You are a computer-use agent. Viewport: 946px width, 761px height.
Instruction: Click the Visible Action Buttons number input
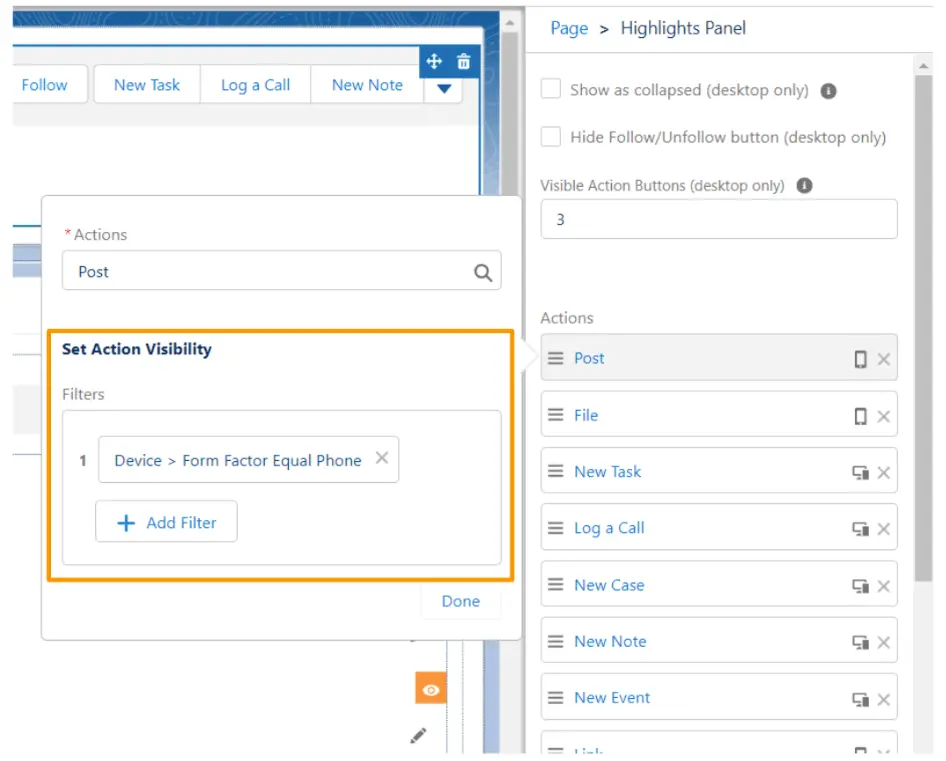(718, 218)
